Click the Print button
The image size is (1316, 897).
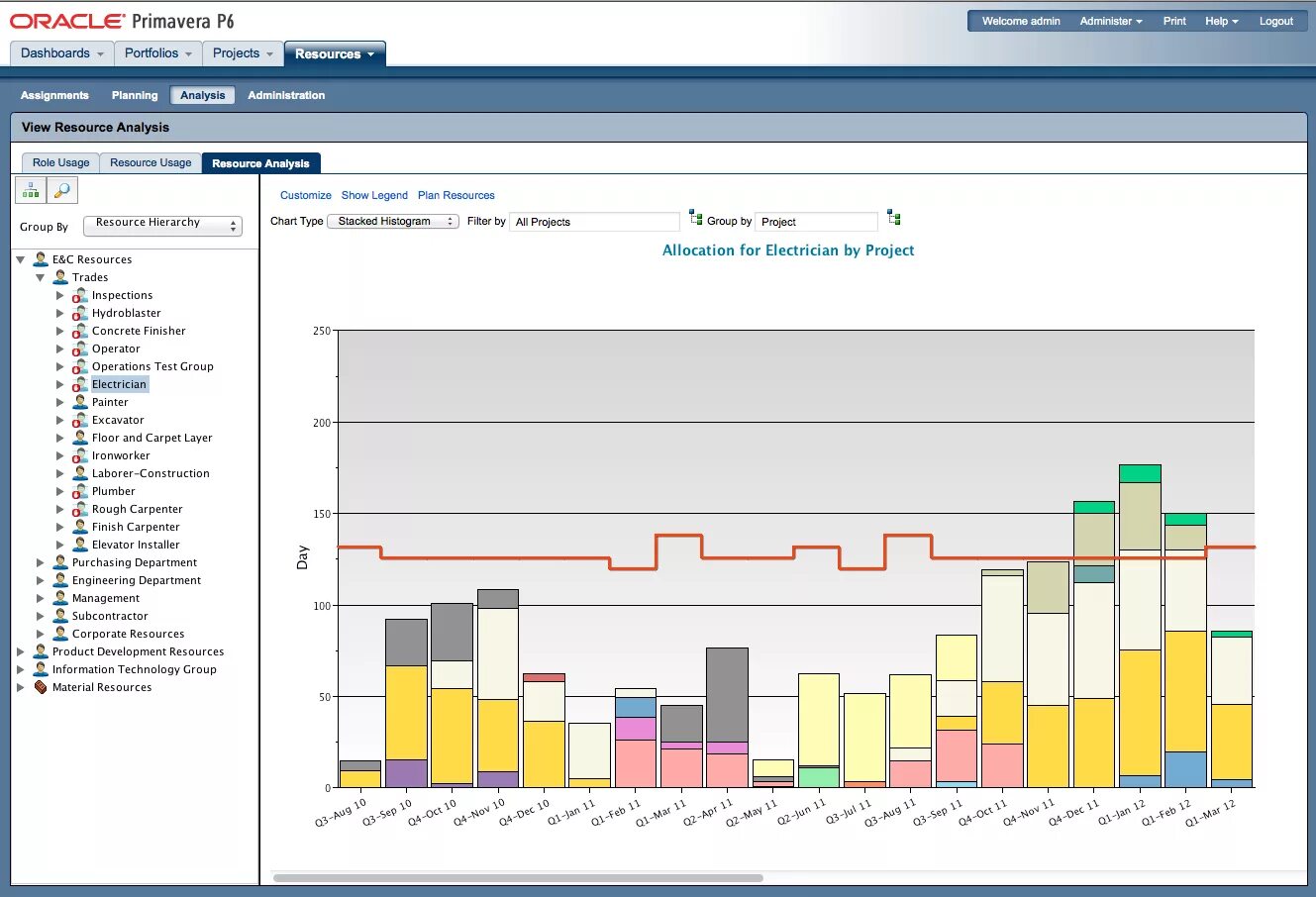click(1174, 21)
